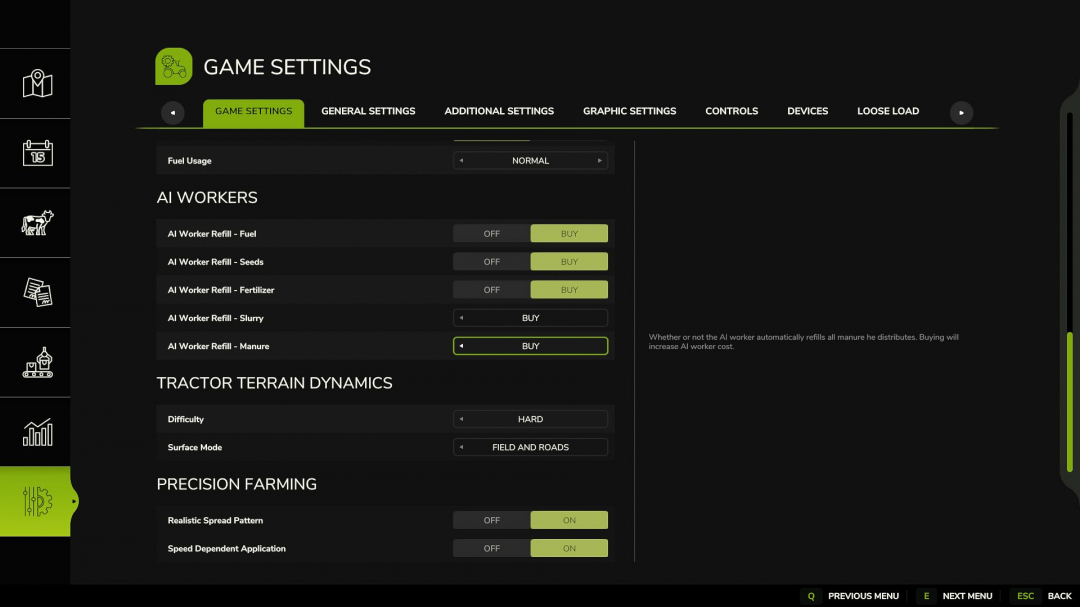Switch to the Game Settings tab
The width and height of the screenshot is (1080, 607).
click(253, 112)
